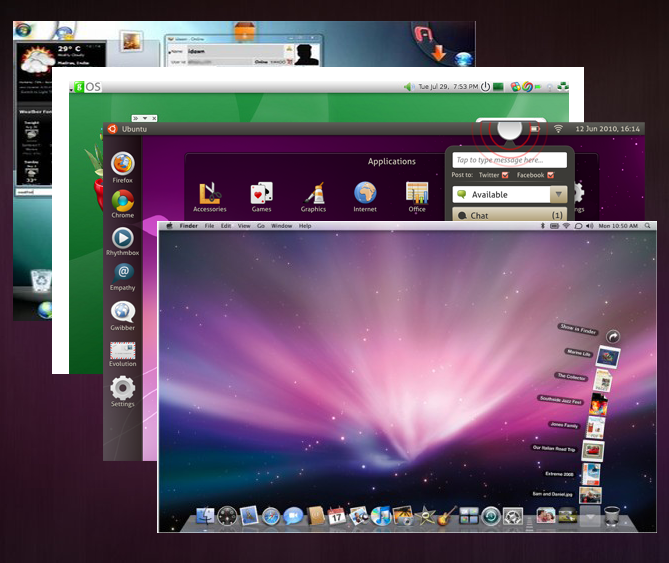
Task: Open Recycle Bin on Windows desktop
Action: pos(41,280)
